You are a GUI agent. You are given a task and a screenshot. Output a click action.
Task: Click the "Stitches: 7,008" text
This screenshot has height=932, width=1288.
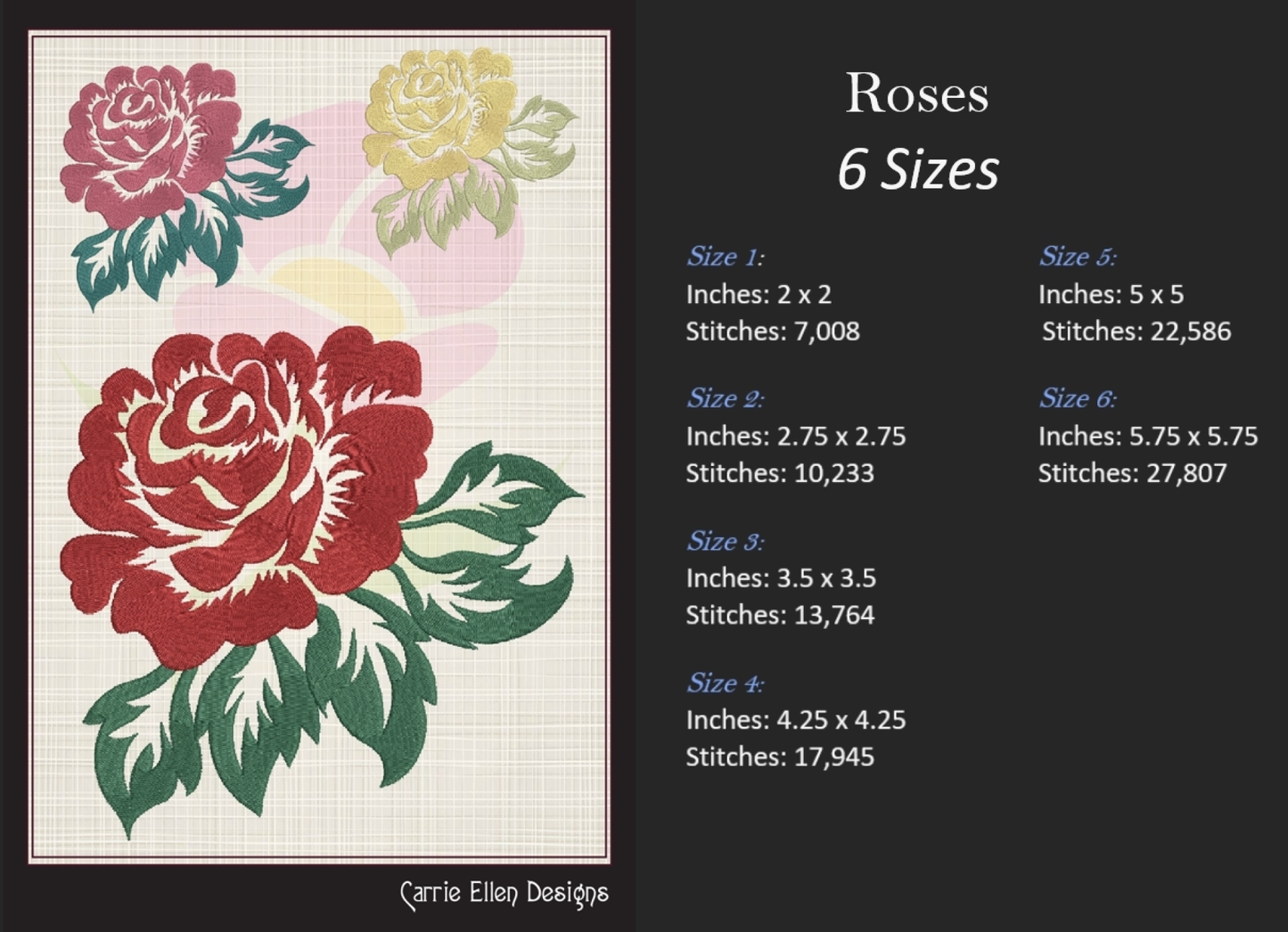click(x=772, y=331)
